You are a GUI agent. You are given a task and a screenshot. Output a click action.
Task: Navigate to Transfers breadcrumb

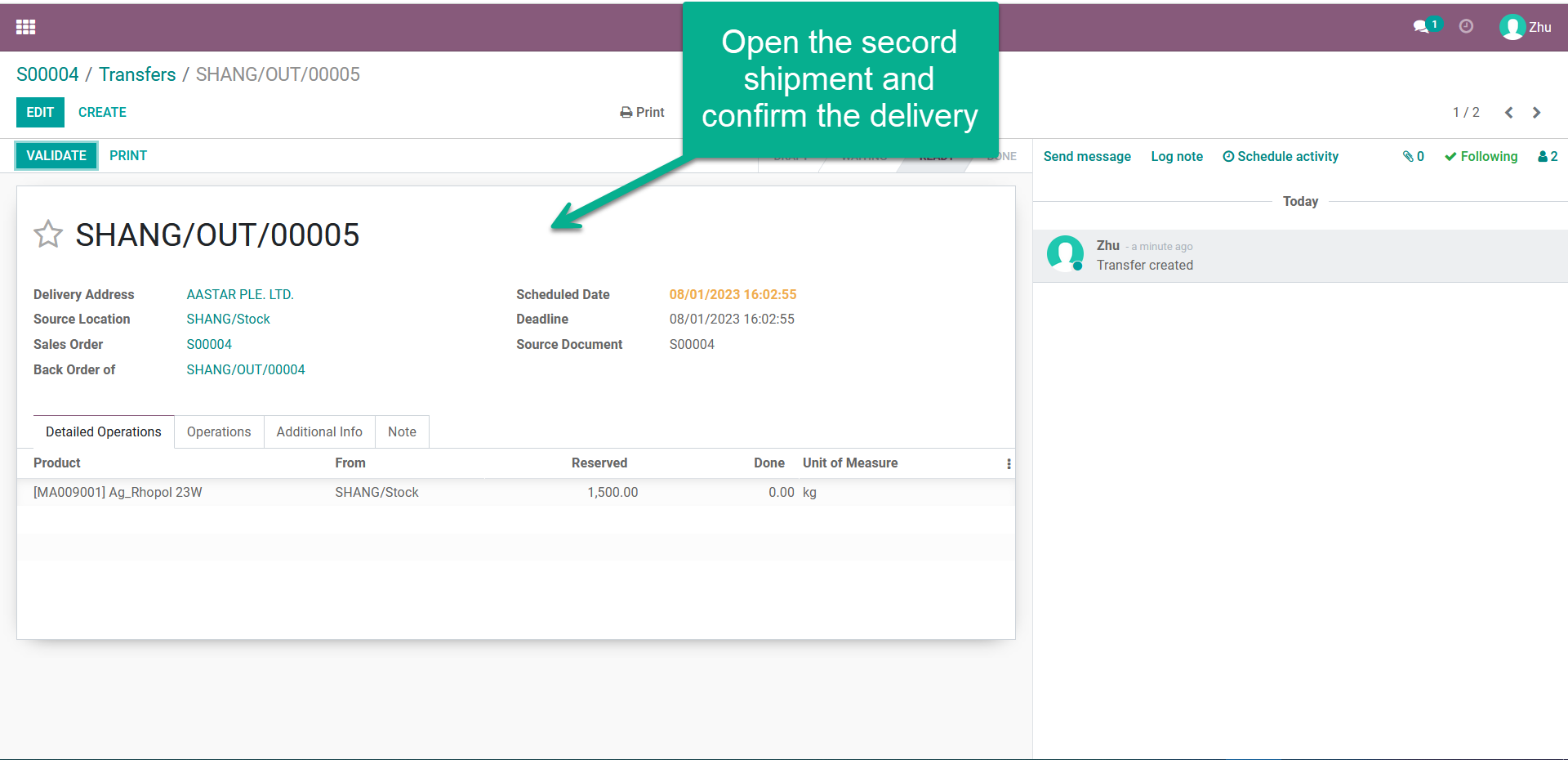click(137, 74)
